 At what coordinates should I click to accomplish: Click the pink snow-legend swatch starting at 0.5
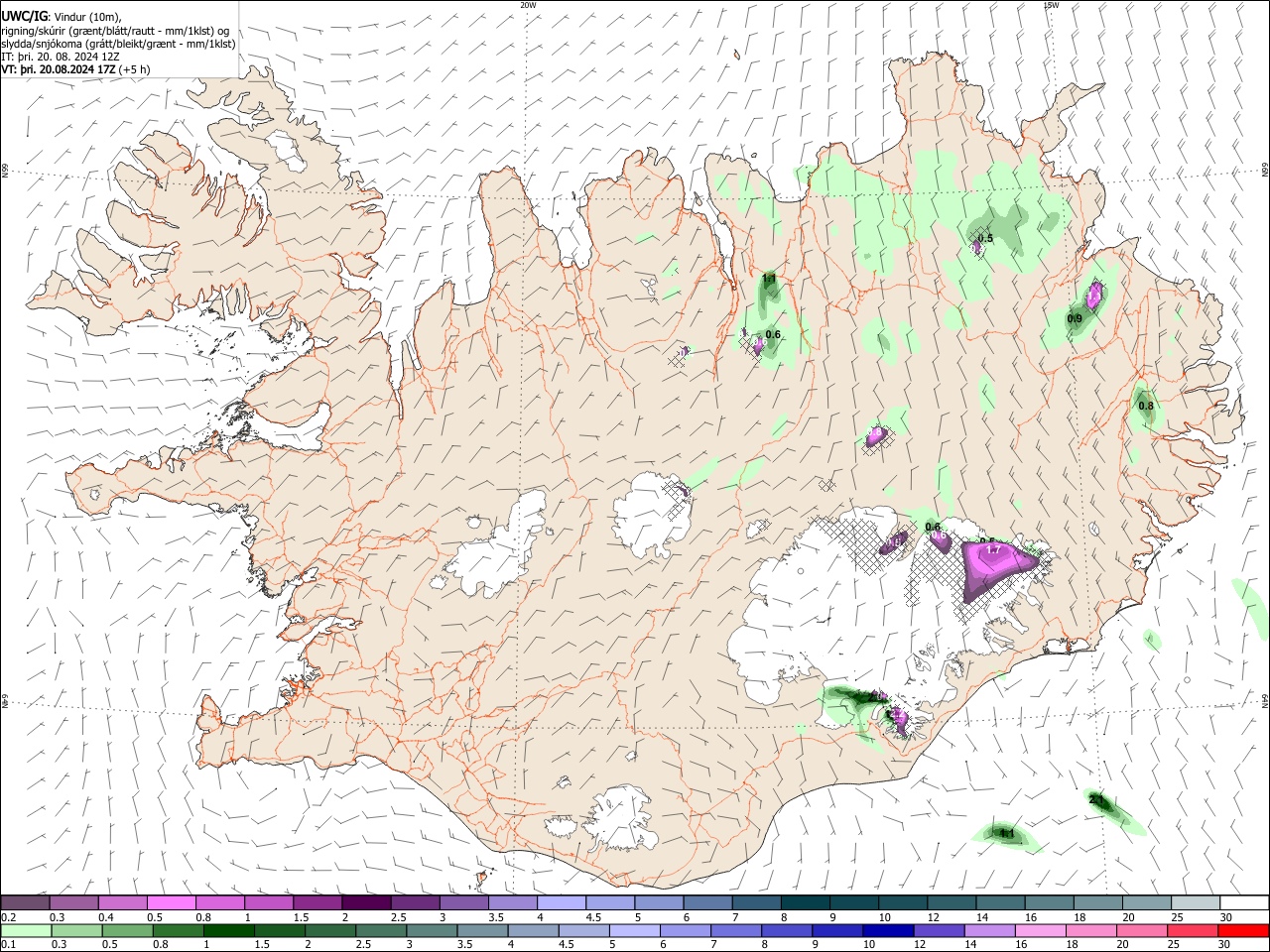pos(172,902)
